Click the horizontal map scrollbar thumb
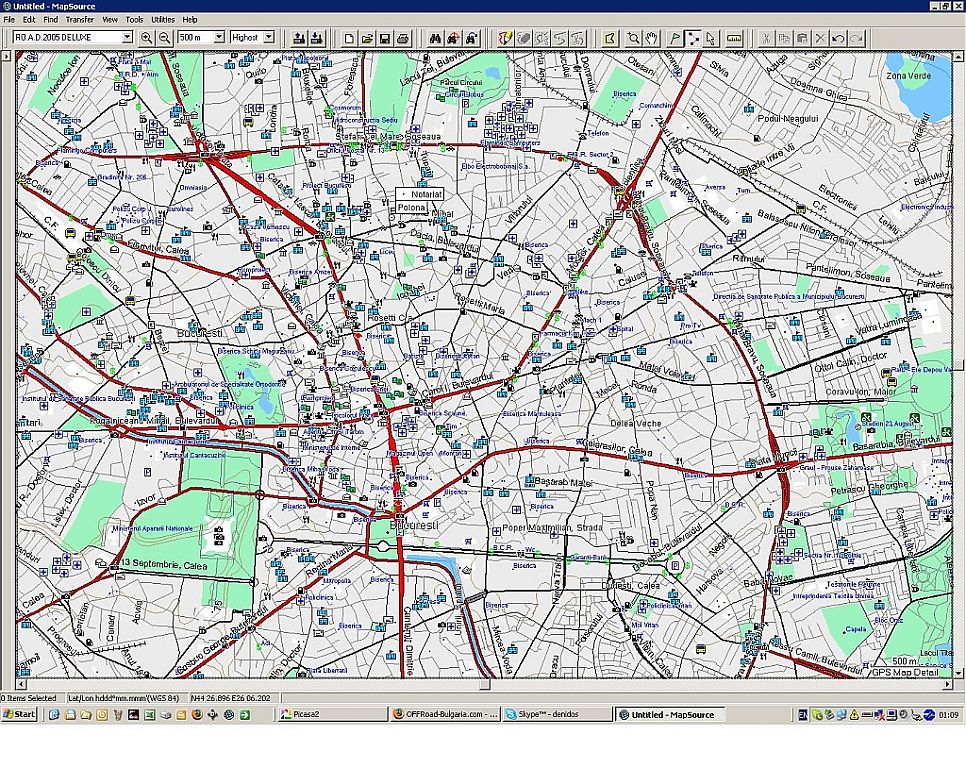966x768 pixels. (485, 684)
